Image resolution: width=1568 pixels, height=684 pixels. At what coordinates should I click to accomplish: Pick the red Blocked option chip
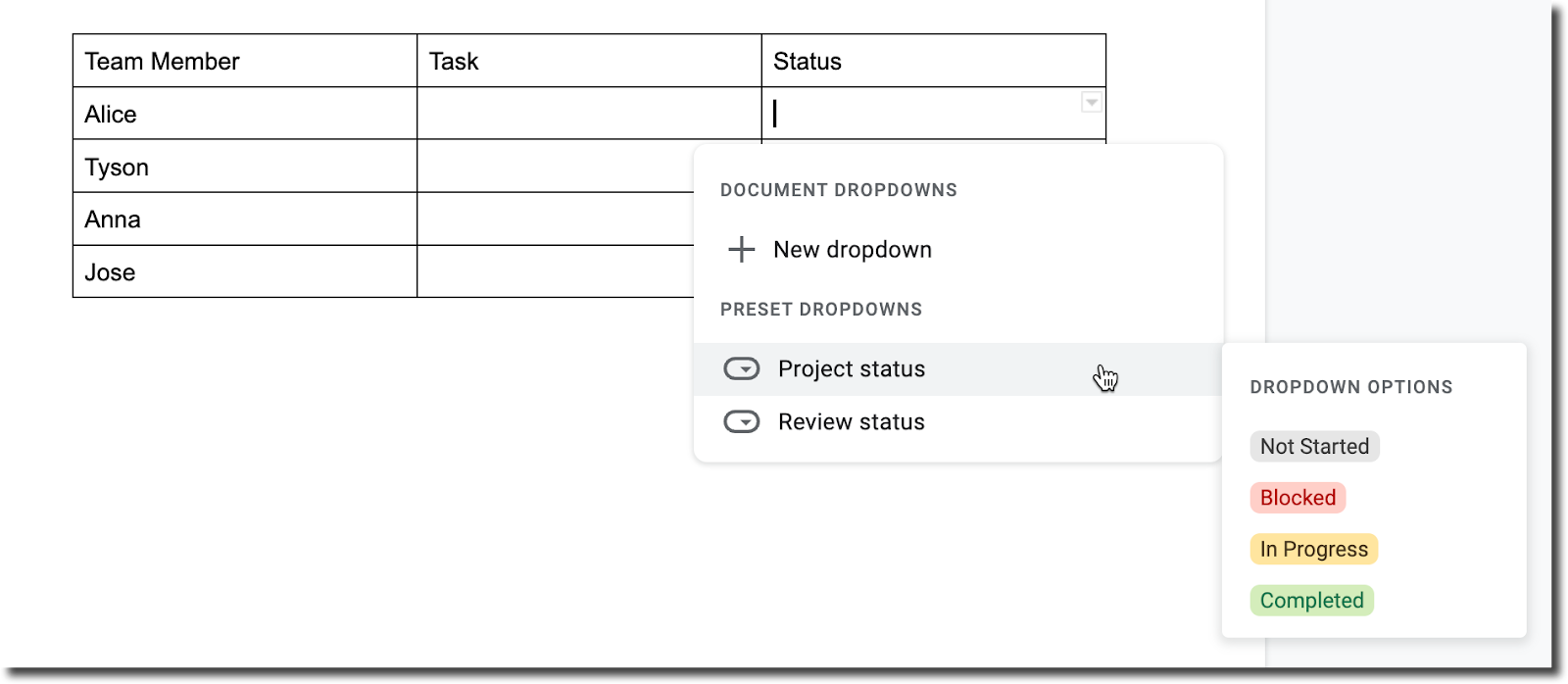pyautogui.click(x=1298, y=498)
